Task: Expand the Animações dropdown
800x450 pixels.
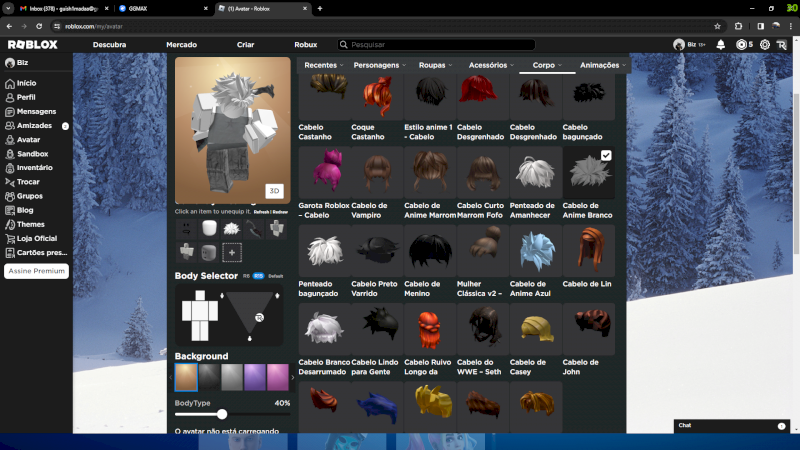Action: point(603,65)
